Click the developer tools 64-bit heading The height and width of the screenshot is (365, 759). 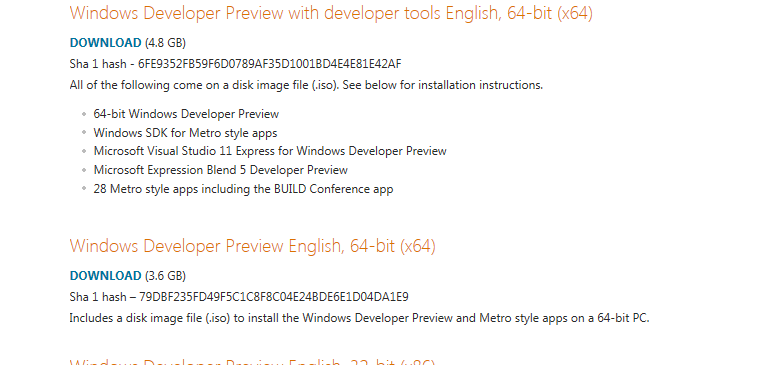331,14
